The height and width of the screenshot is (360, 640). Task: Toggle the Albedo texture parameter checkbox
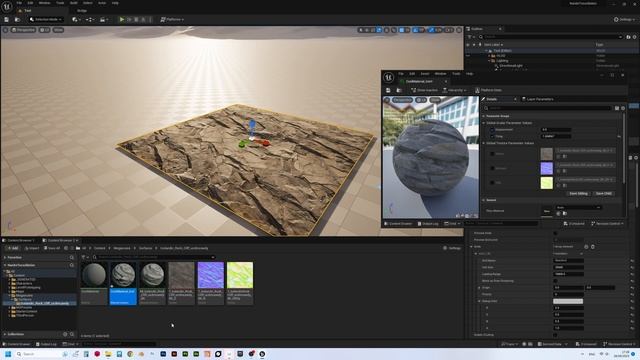[x=492, y=154]
